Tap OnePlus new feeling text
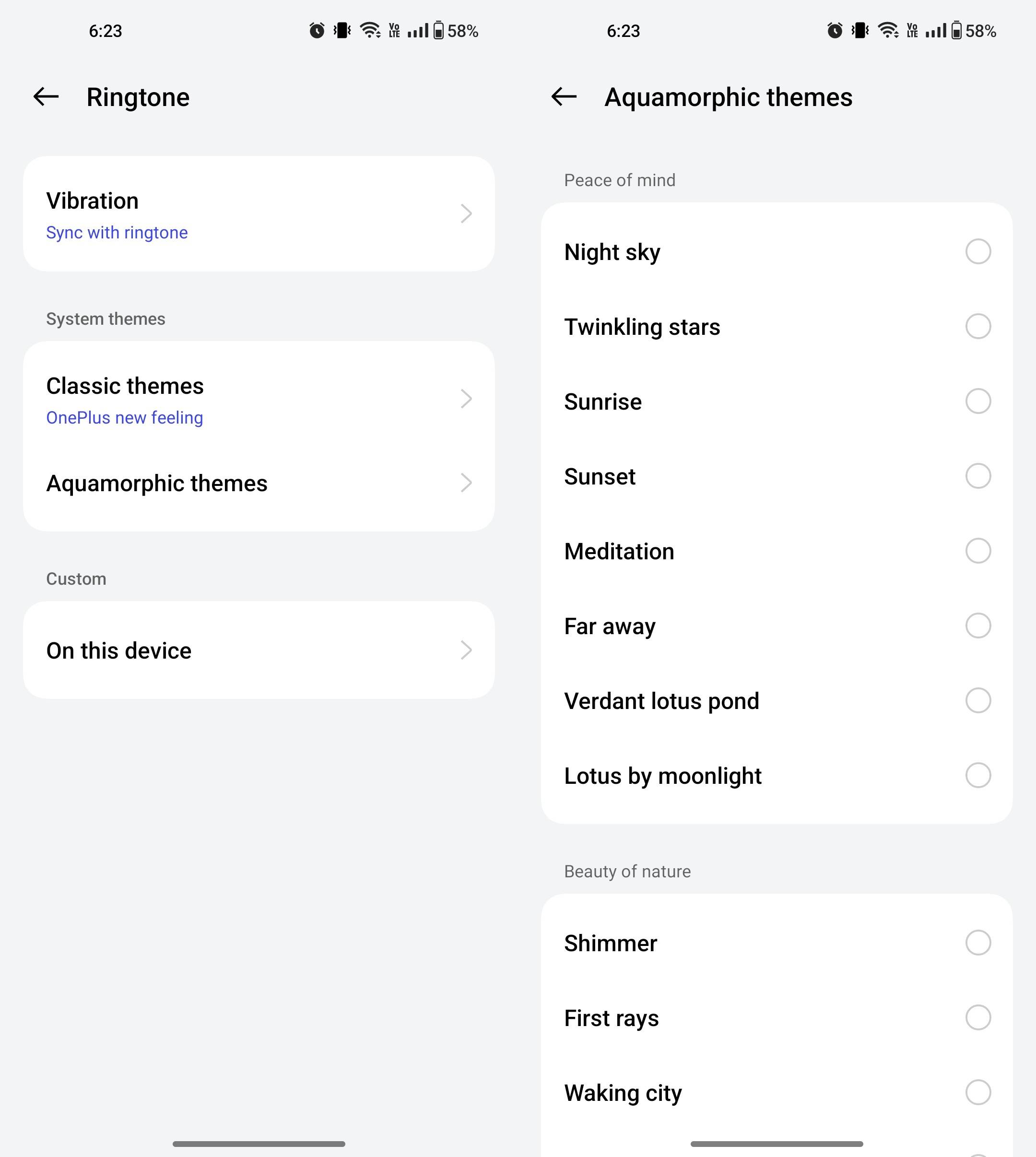Viewport: 1036px width, 1157px height. 124,418
